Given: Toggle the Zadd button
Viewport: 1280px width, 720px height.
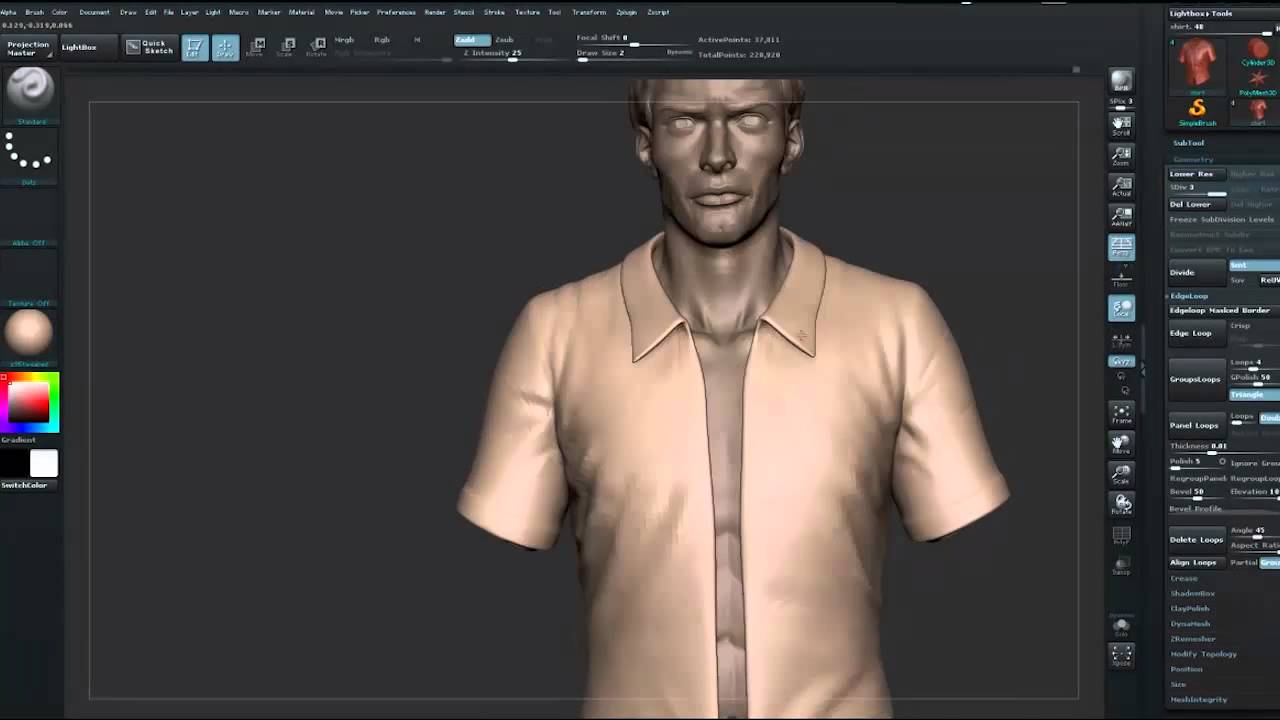Looking at the screenshot, I should [x=471, y=40].
